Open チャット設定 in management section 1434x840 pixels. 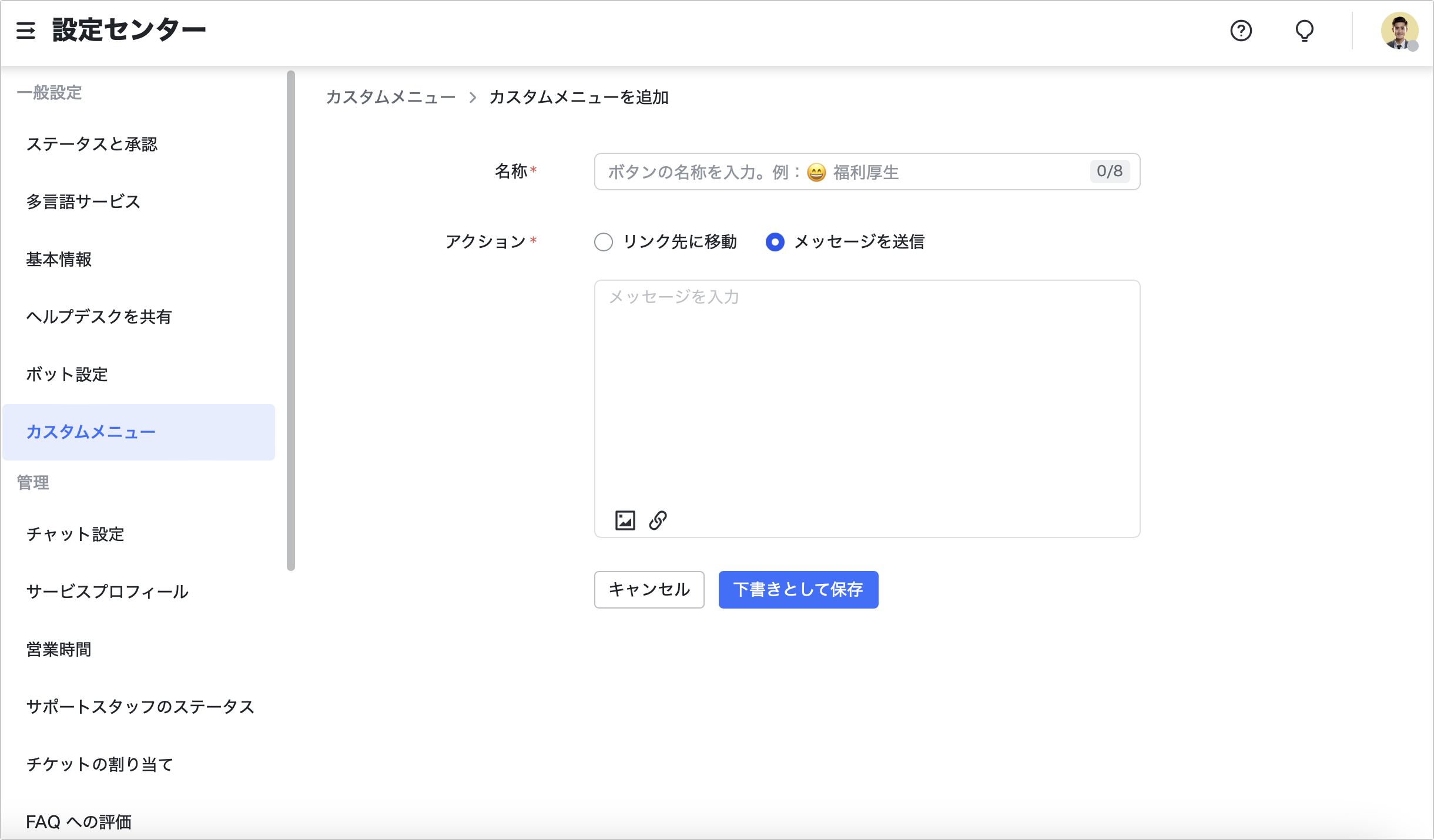click(x=75, y=535)
